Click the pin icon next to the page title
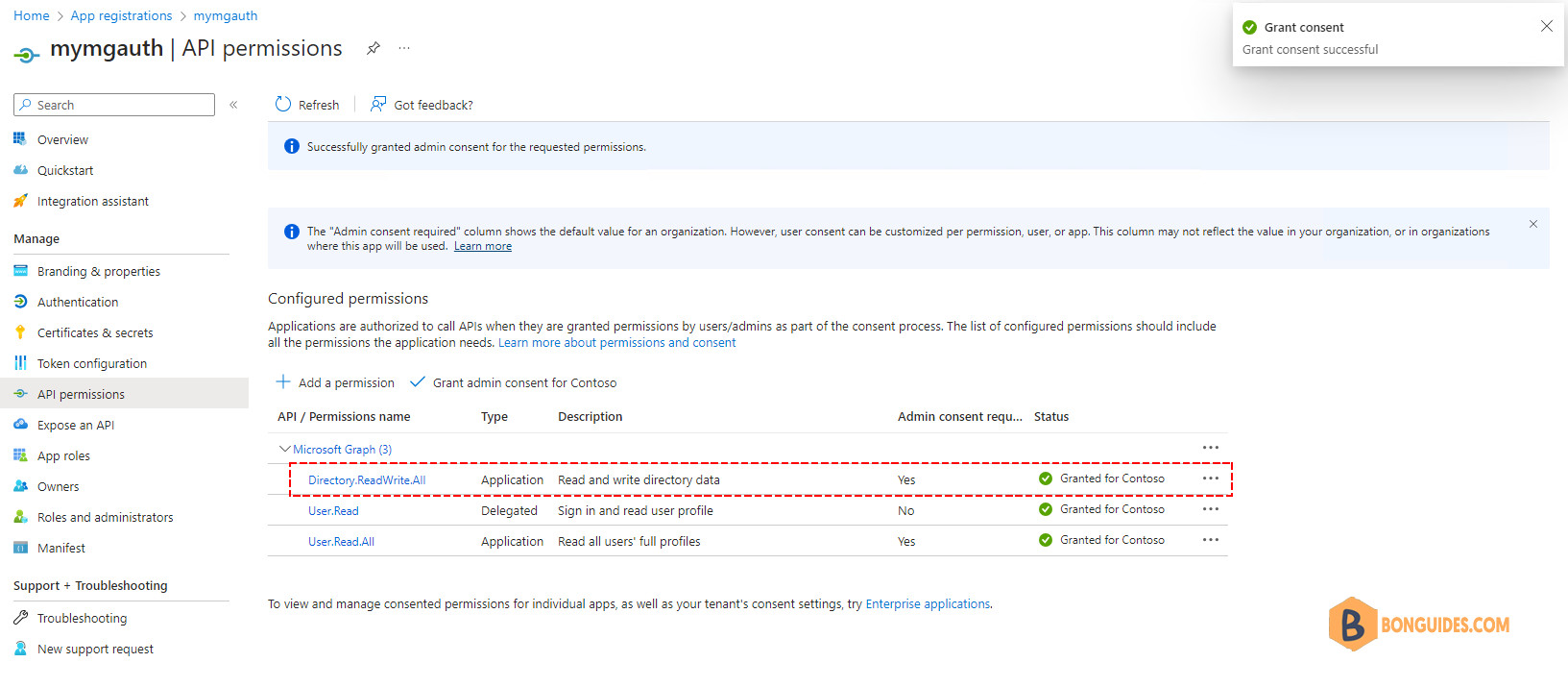The width and height of the screenshot is (1568, 687). coord(373,48)
